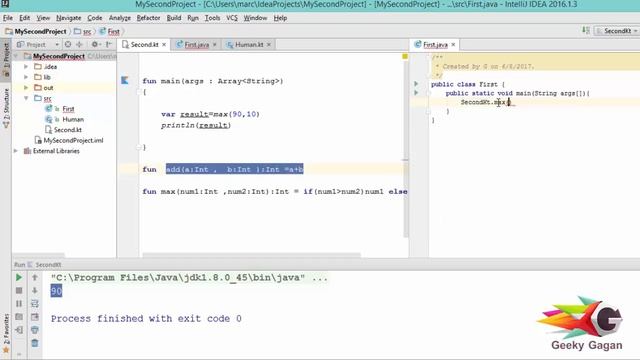Viewport: 640px width, 360px height.
Task: Clear console with trash can icon
Action: [35, 343]
